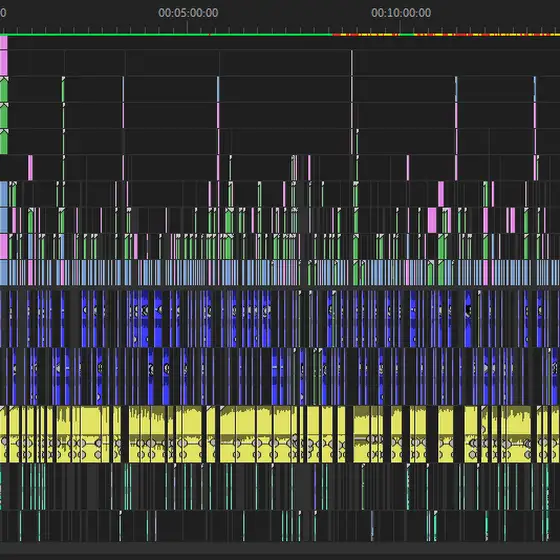Click the red-yellow unrendered section of the render bar
560x560 pixels.
coord(446,35)
